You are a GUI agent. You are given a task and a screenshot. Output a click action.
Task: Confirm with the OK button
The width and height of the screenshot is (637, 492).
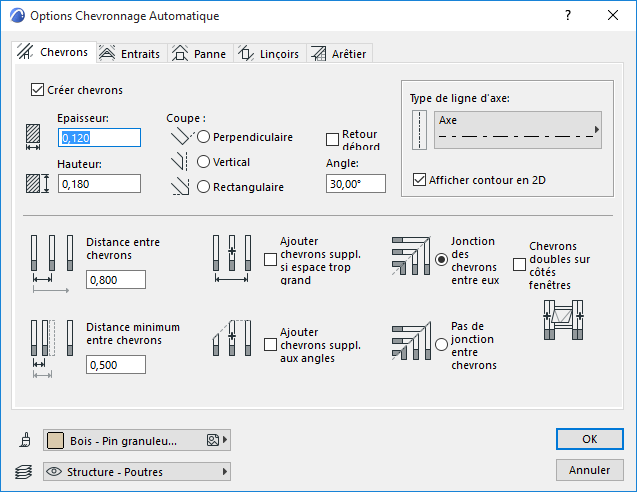pos(589,439)
